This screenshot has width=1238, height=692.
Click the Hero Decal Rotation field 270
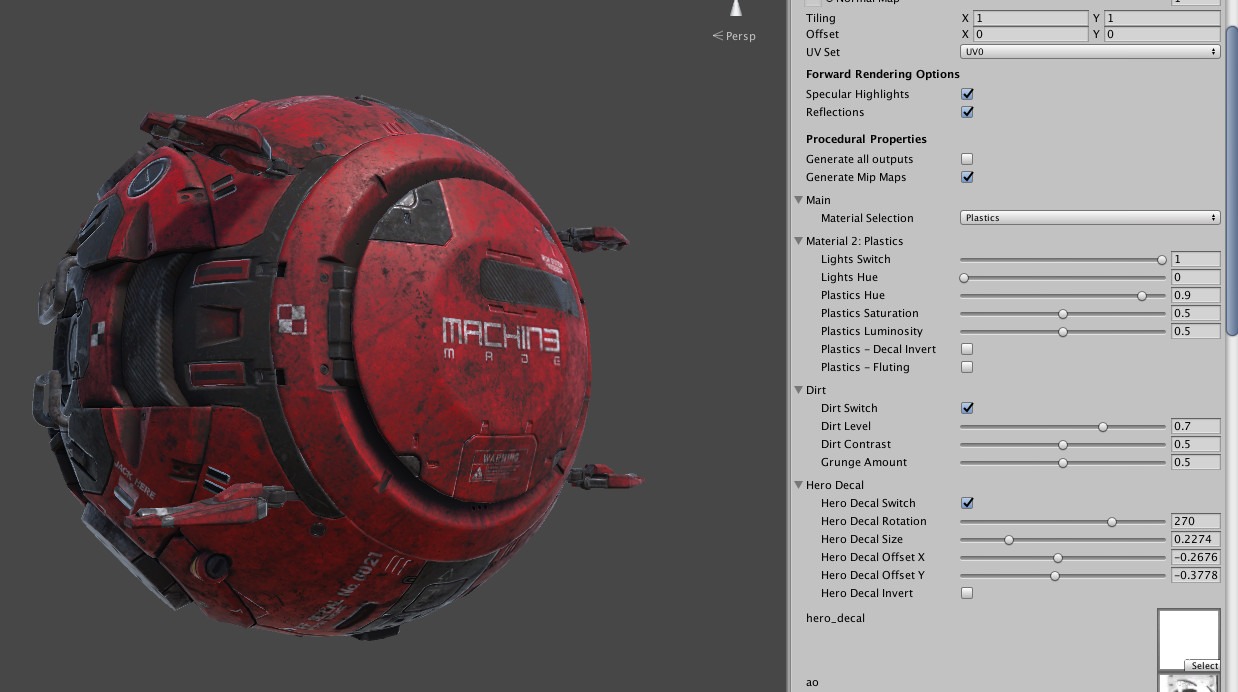(1195, 521)
